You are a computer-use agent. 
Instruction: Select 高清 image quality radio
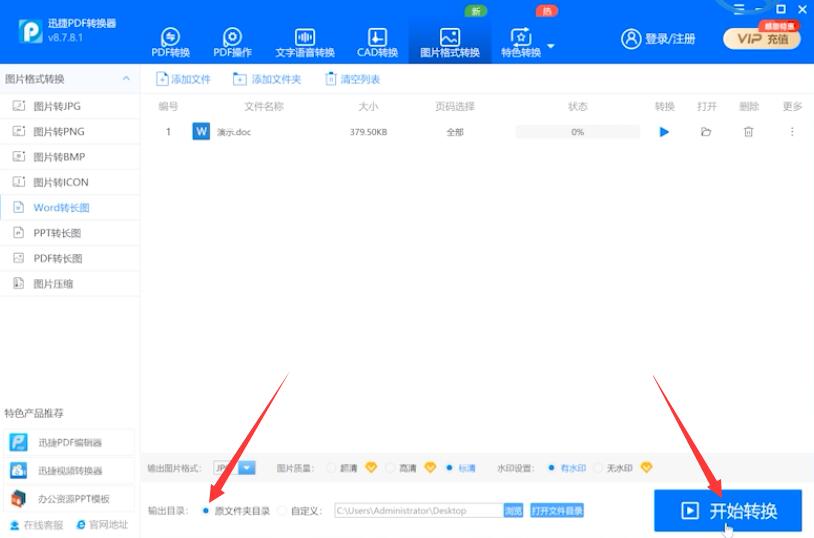click(x=390, y=468)
